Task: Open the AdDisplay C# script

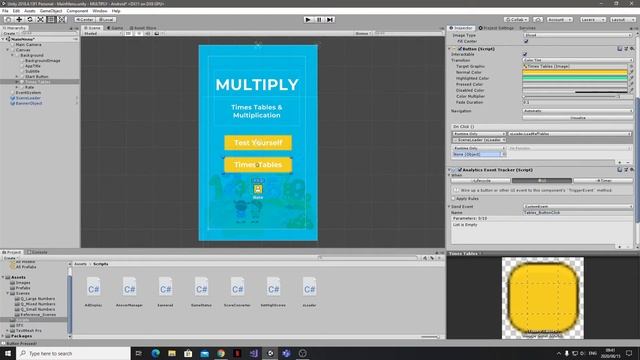Action: (x=93, y=291)
